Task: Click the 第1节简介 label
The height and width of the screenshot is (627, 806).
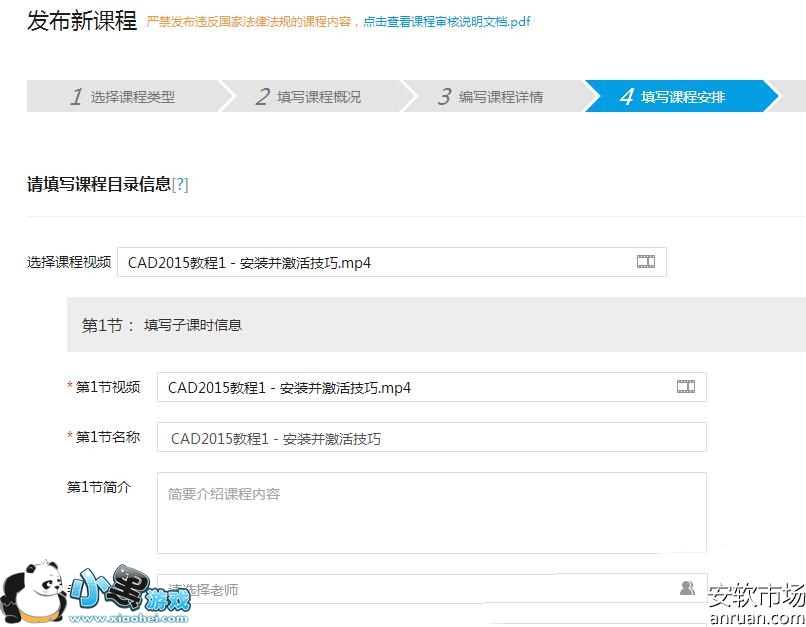Action: [x=99, y=487]
